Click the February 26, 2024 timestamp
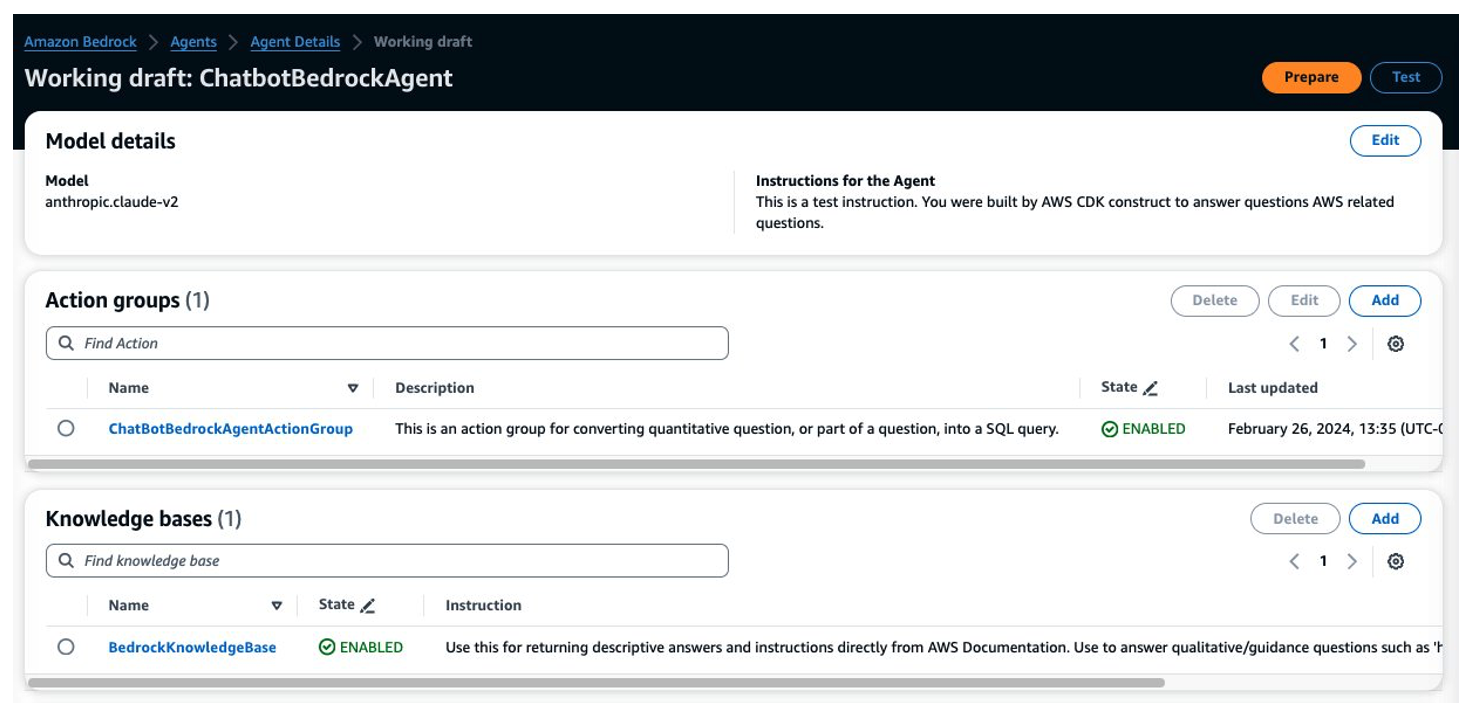The height and width of the screenshot is (703, 1471). 1334,428
